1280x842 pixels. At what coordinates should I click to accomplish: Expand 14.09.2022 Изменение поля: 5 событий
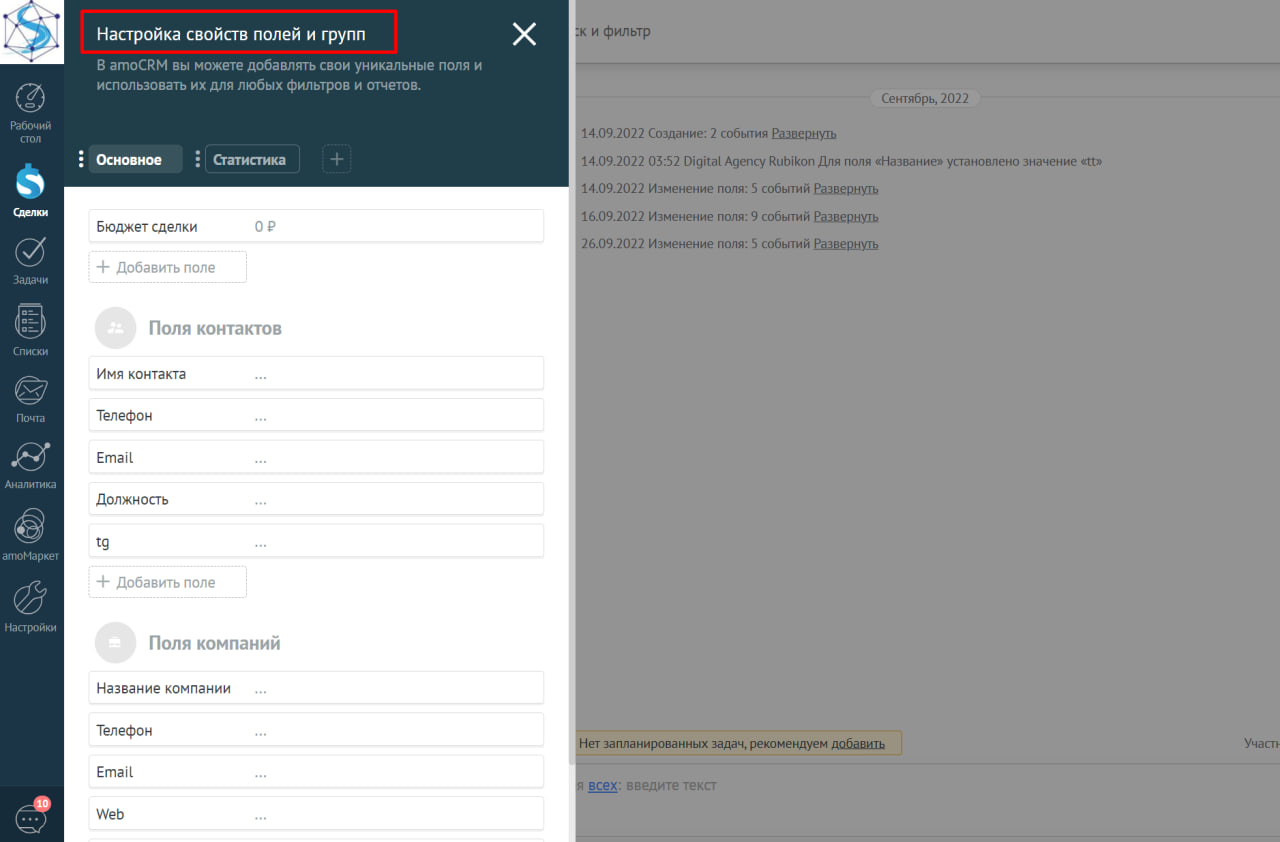(x=846, y=188)
